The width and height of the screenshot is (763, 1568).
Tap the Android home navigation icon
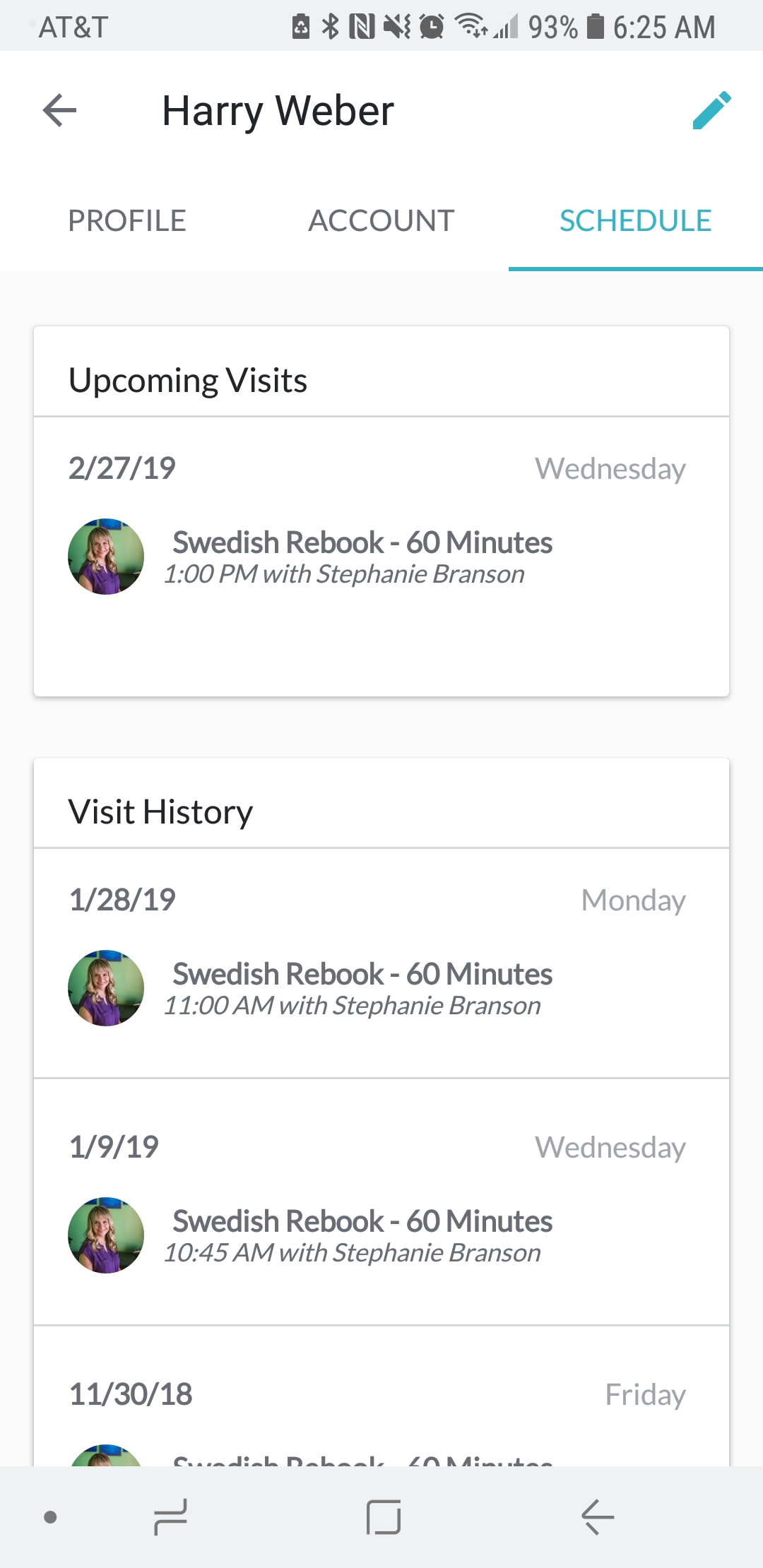pos(384,1517)
